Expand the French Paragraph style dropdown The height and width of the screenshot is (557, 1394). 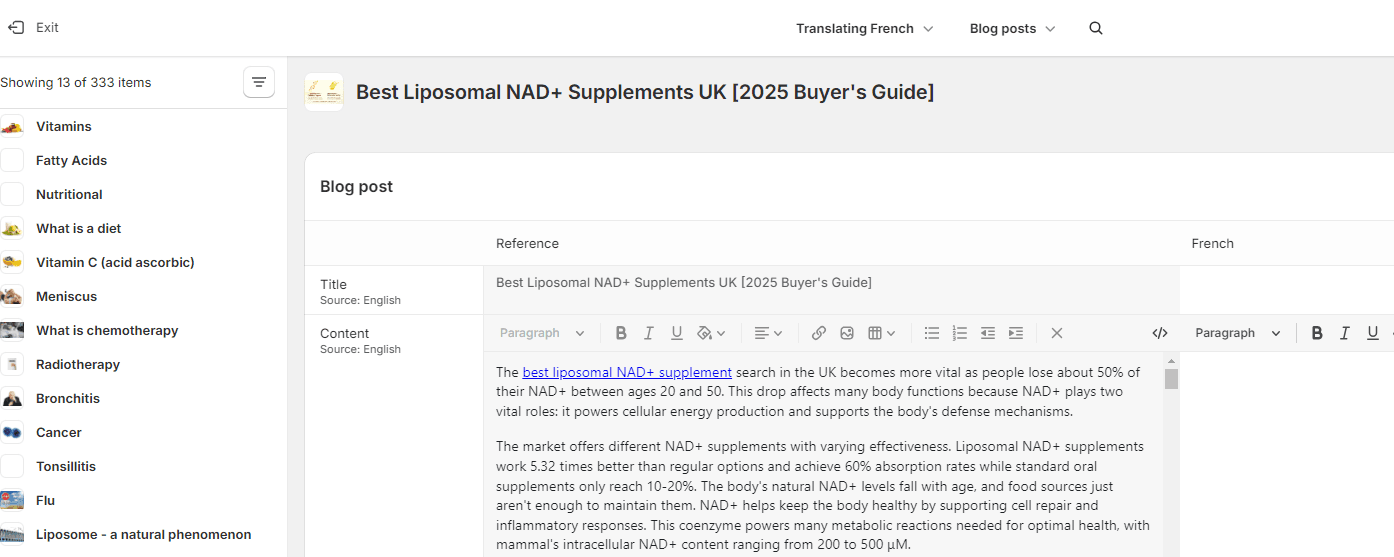(x=1238, y=333)
